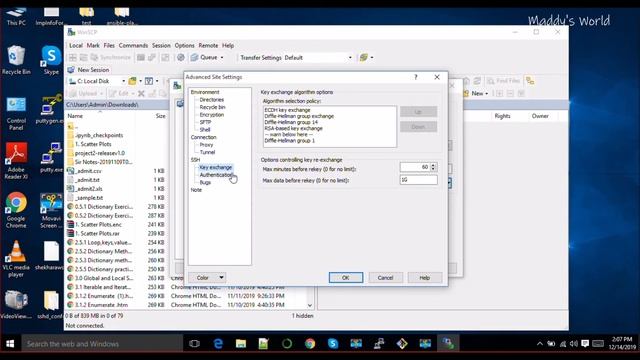
Task: Select Encryption in settings tree
Action: [212, 115]
